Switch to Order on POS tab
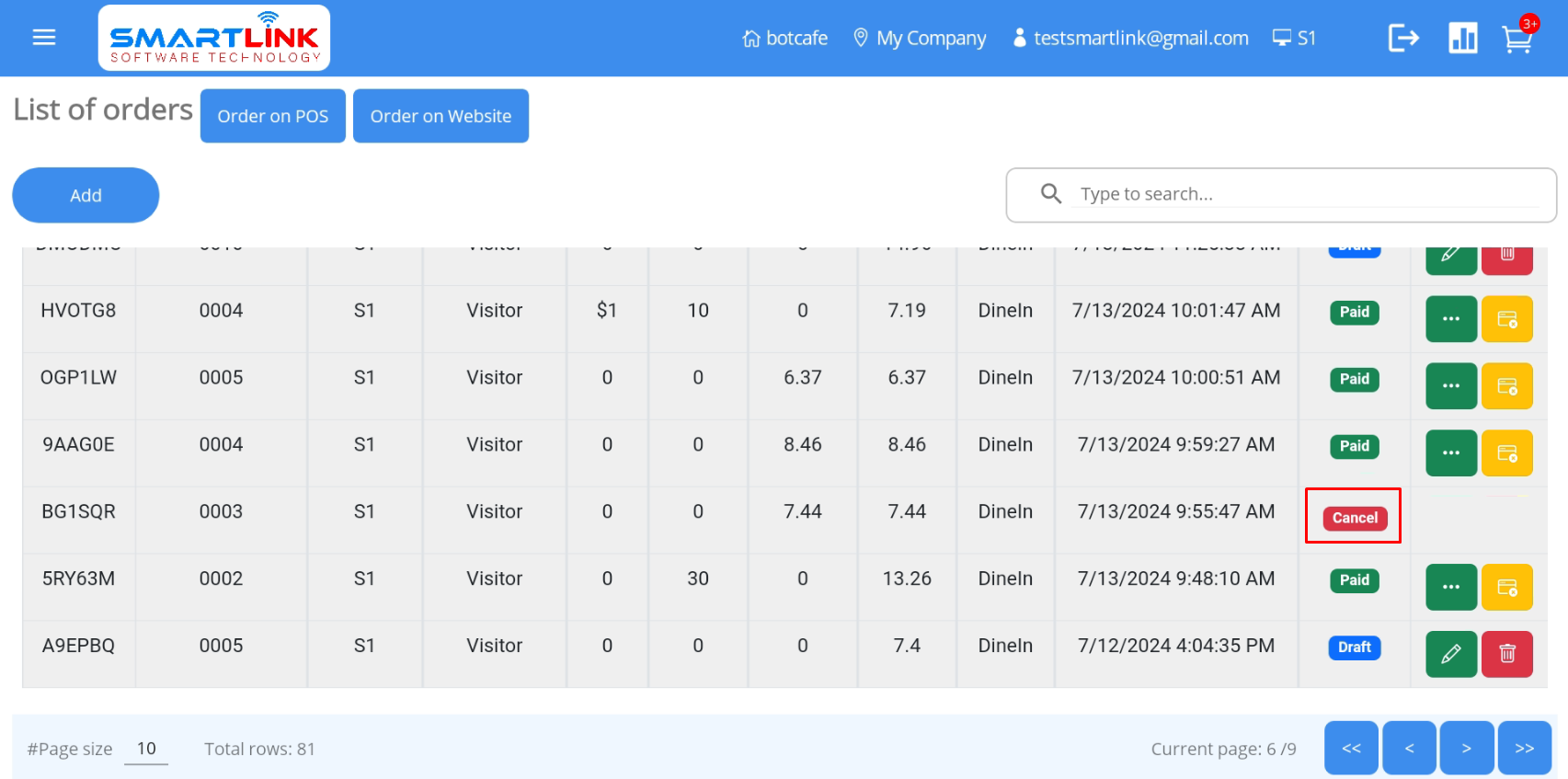 tap(272, 116)
